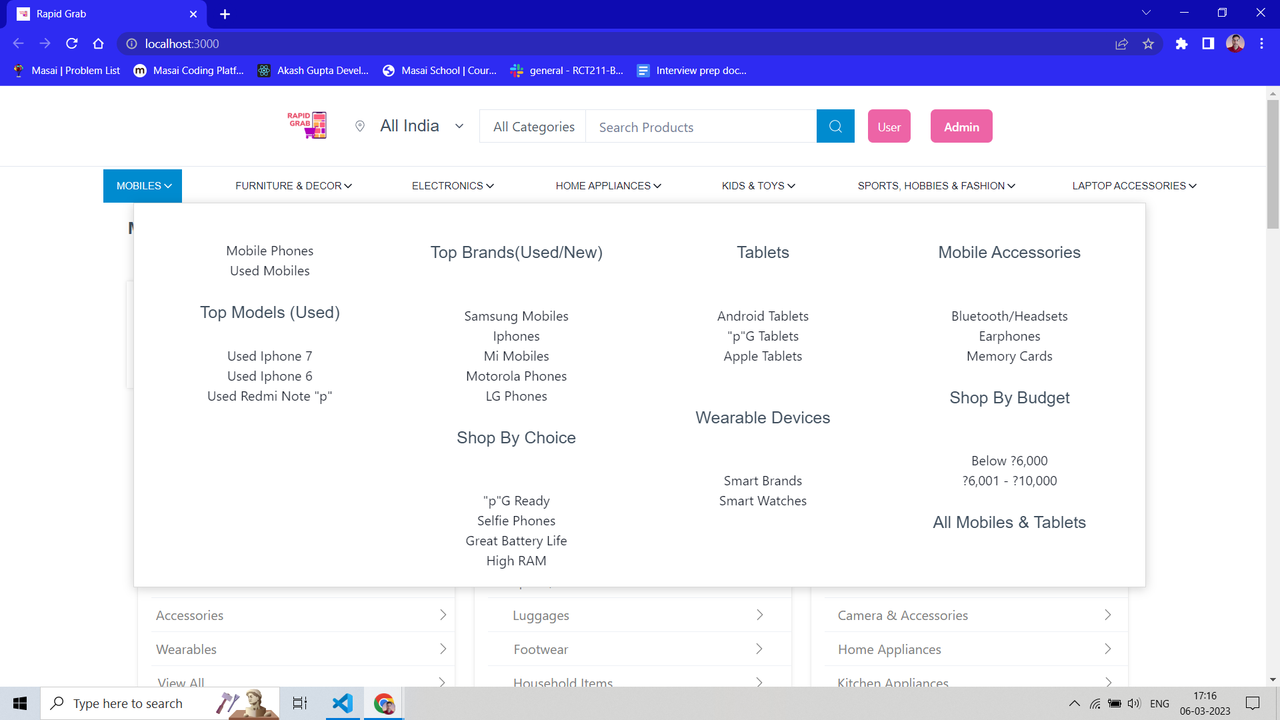Open Task View in the taskbar
The width and height of the screenshot is (1280, 720).
[299, 703]
